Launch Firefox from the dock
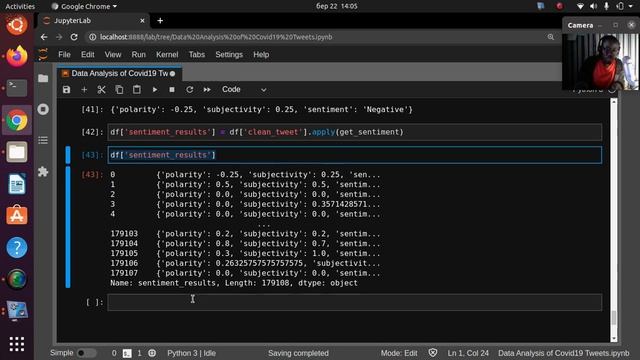The width and height of the screenshot is (640, 360). pos(17,56)
